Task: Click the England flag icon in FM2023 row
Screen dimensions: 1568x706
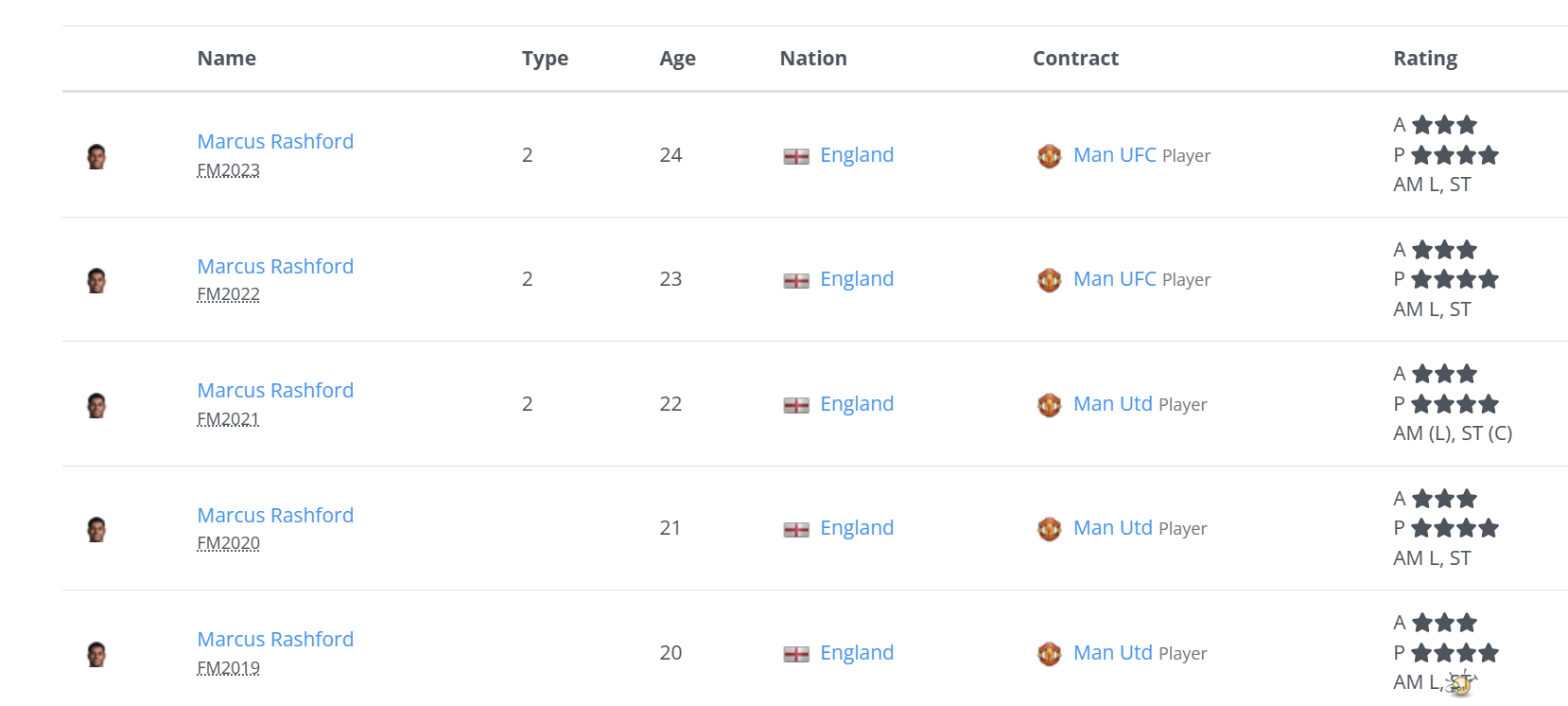Action: [x=796, y=156]
